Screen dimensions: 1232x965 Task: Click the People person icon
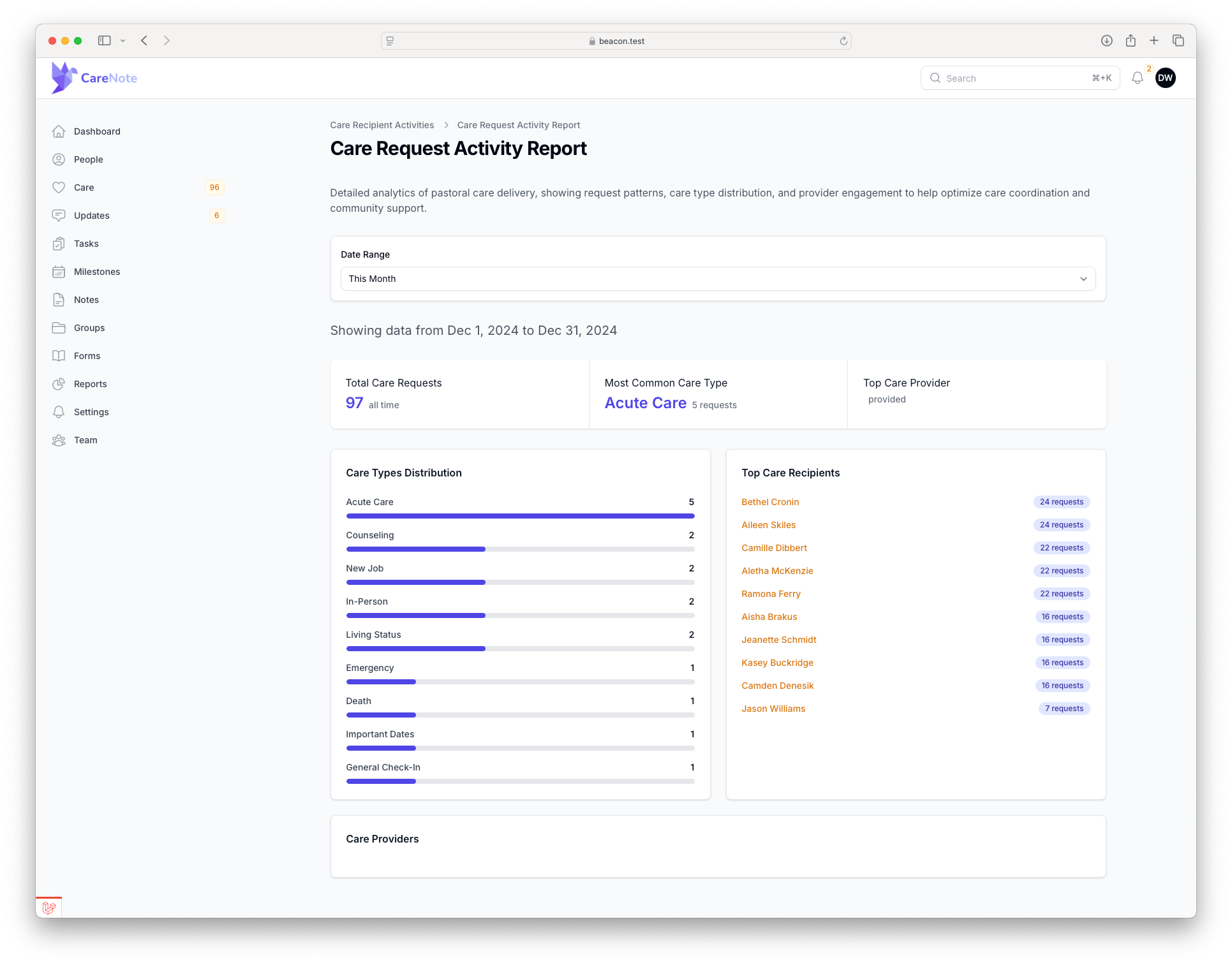tap(59, 159)
